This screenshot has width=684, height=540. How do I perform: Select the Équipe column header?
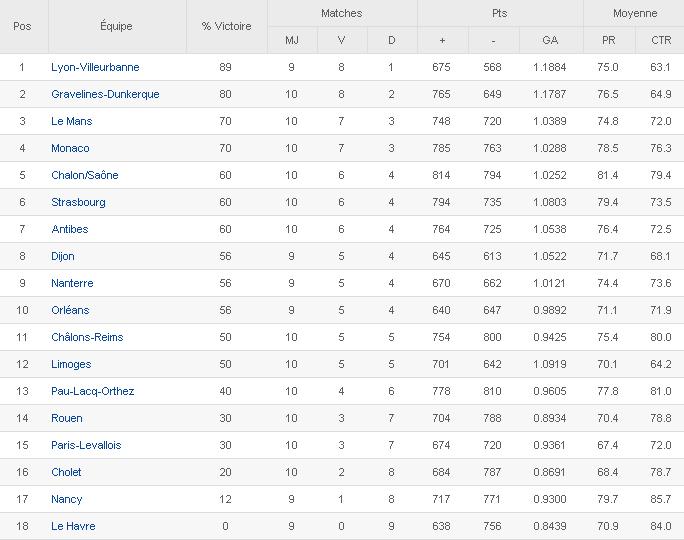coord(116,26)
